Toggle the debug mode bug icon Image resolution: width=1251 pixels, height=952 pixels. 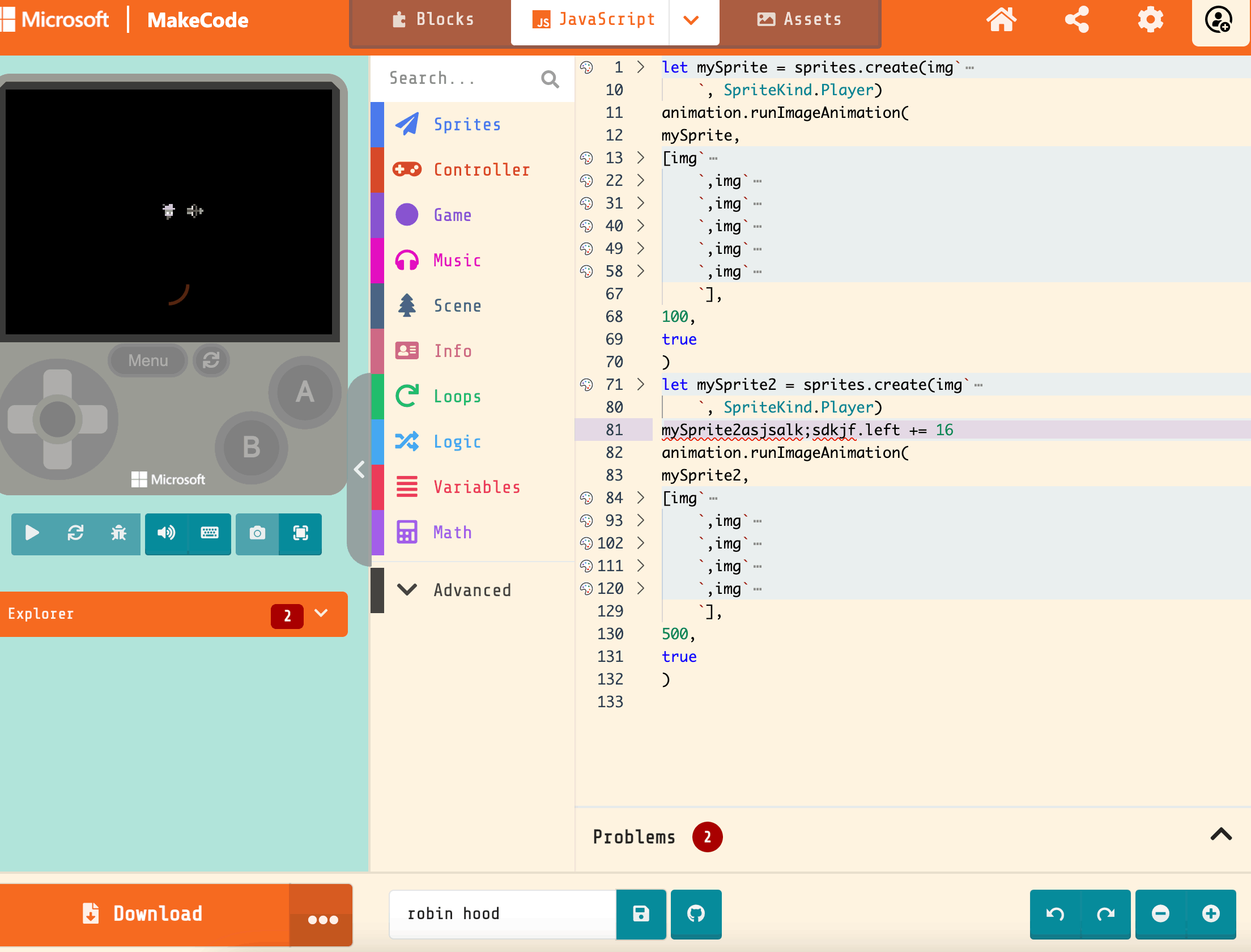tap(118, 533)
